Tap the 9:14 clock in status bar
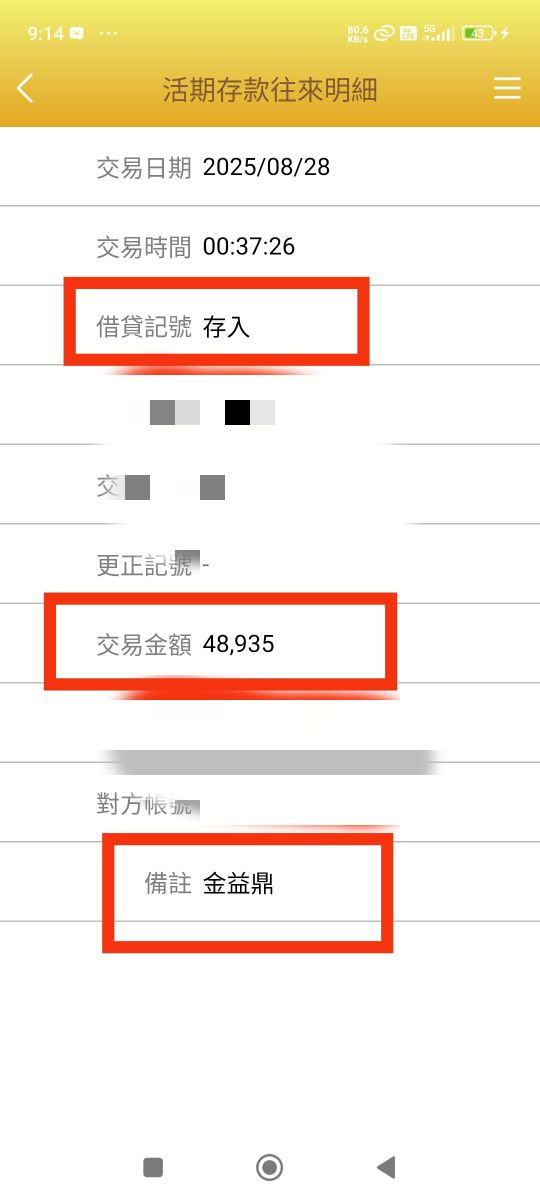This screenshot has width=540, height=1200. coord(45,33)
